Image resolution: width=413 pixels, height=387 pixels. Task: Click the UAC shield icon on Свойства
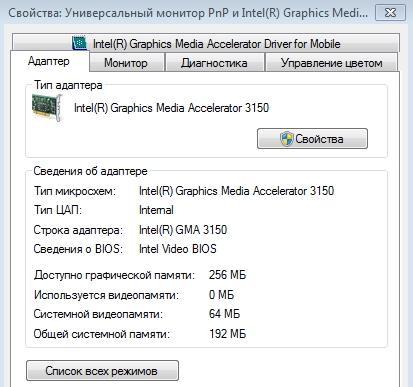(x=286, y=139)
